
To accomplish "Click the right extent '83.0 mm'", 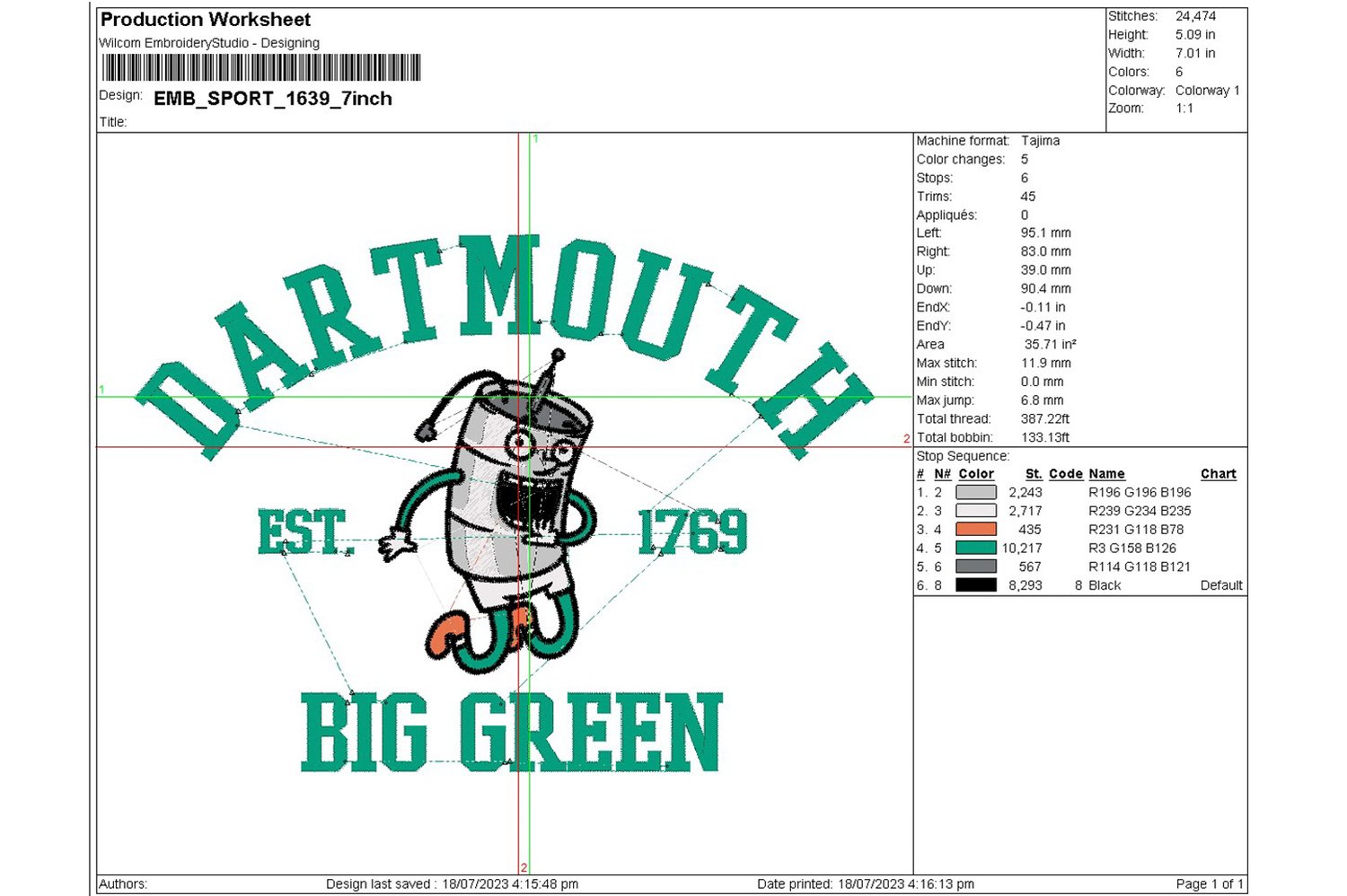I will point(1046,251).
